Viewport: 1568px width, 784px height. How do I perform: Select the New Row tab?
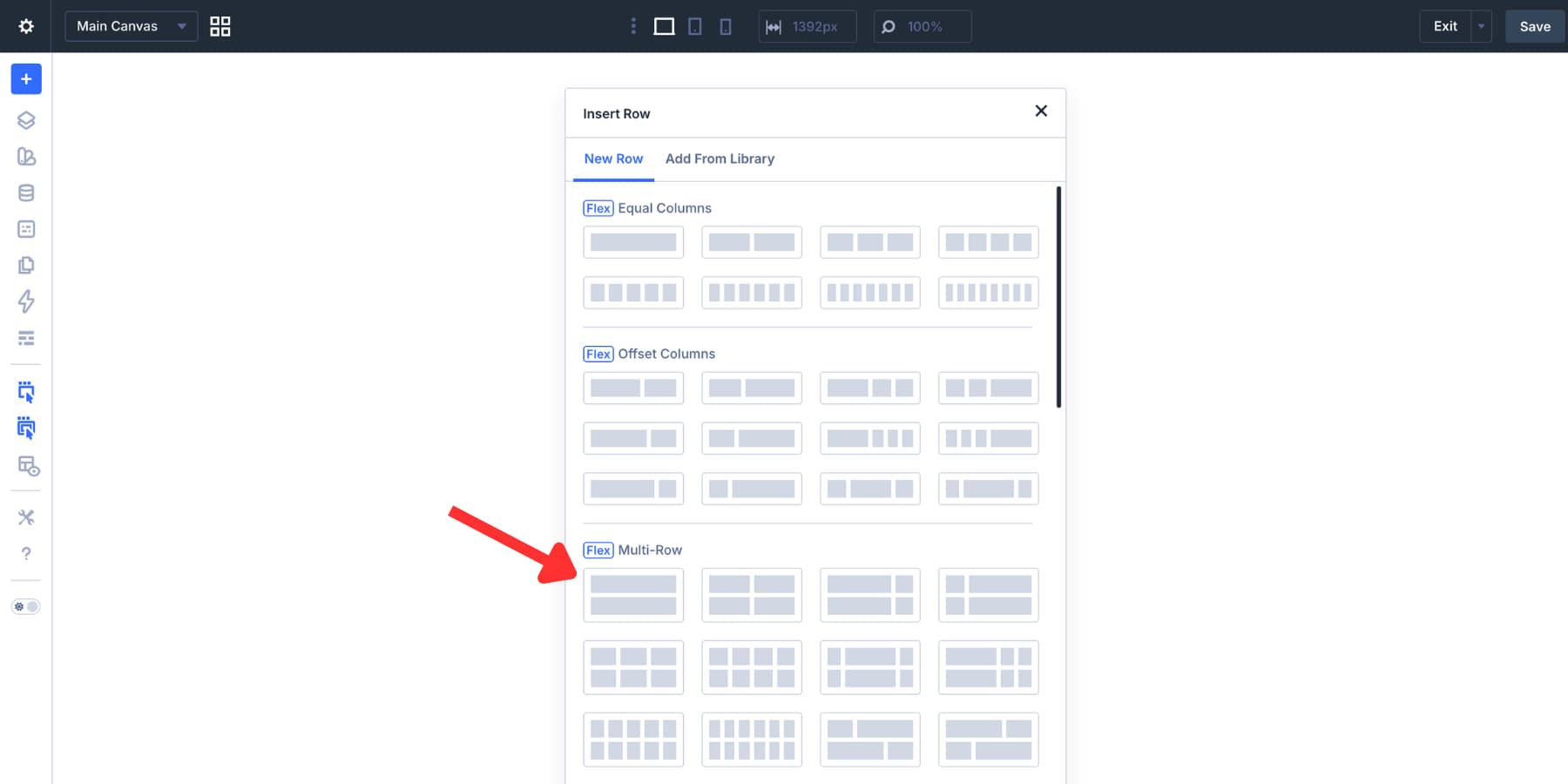coord(613,159)
